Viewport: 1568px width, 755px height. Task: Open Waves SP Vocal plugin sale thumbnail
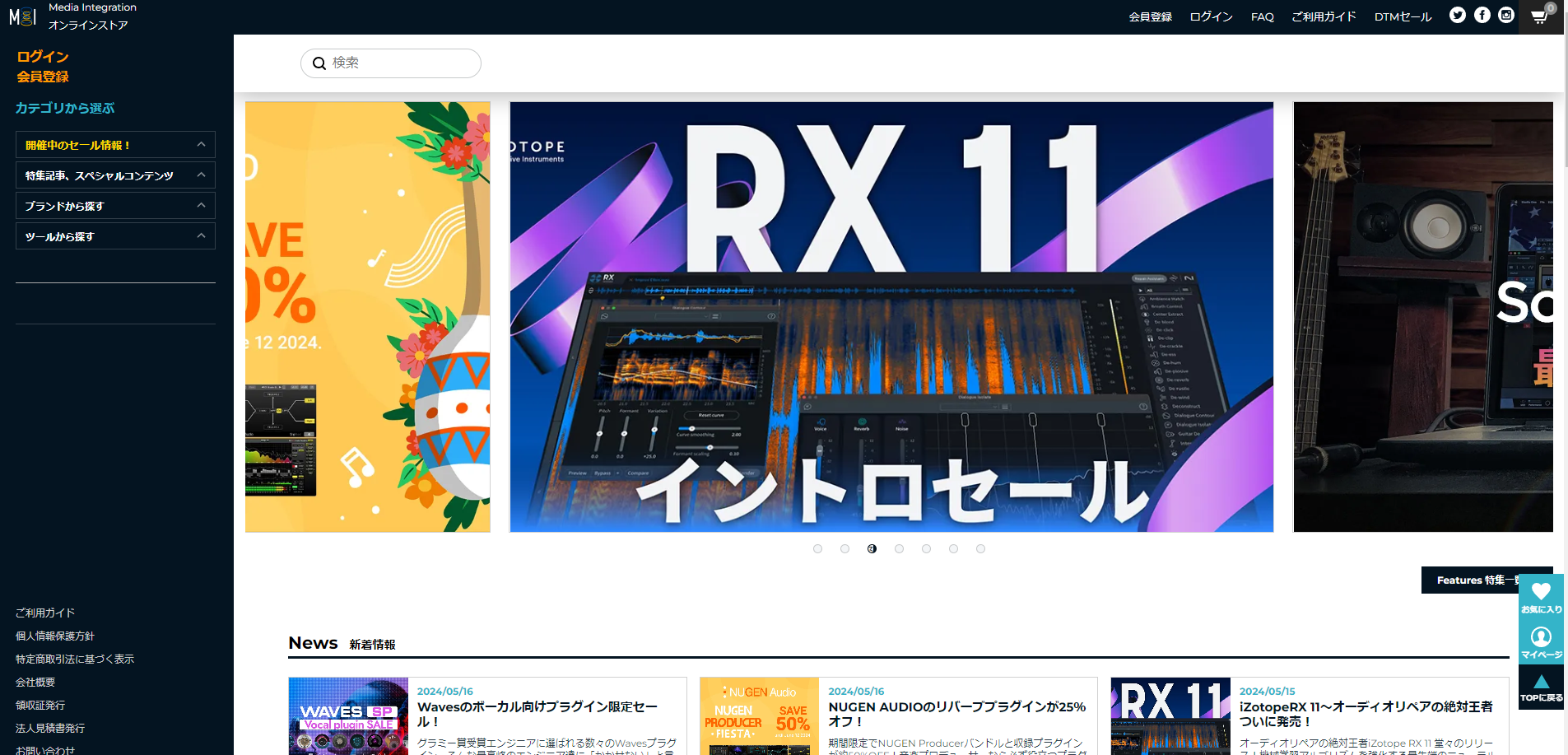348,716
